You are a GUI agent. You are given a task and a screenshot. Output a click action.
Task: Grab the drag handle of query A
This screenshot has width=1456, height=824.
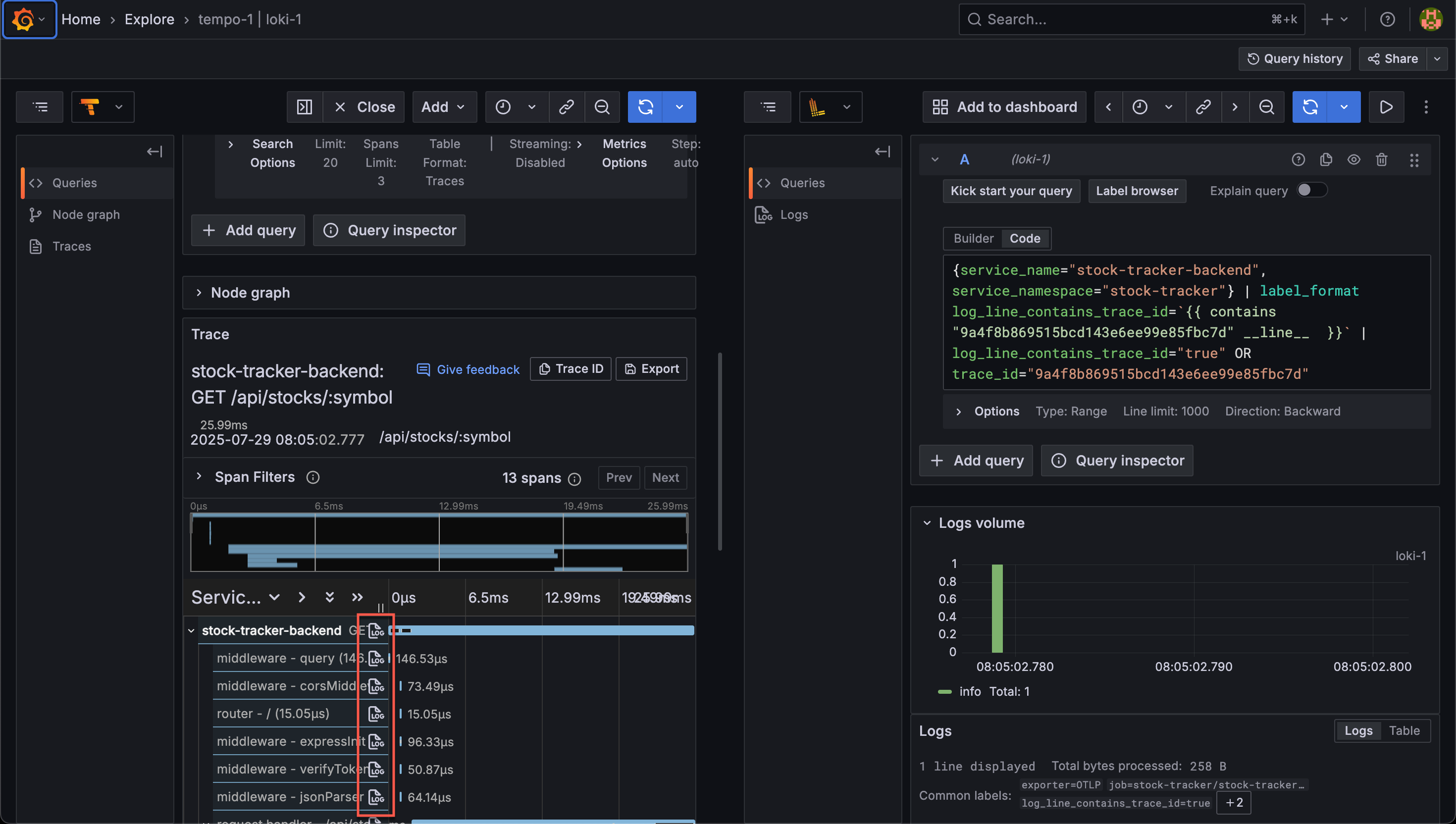(1413, 160)
